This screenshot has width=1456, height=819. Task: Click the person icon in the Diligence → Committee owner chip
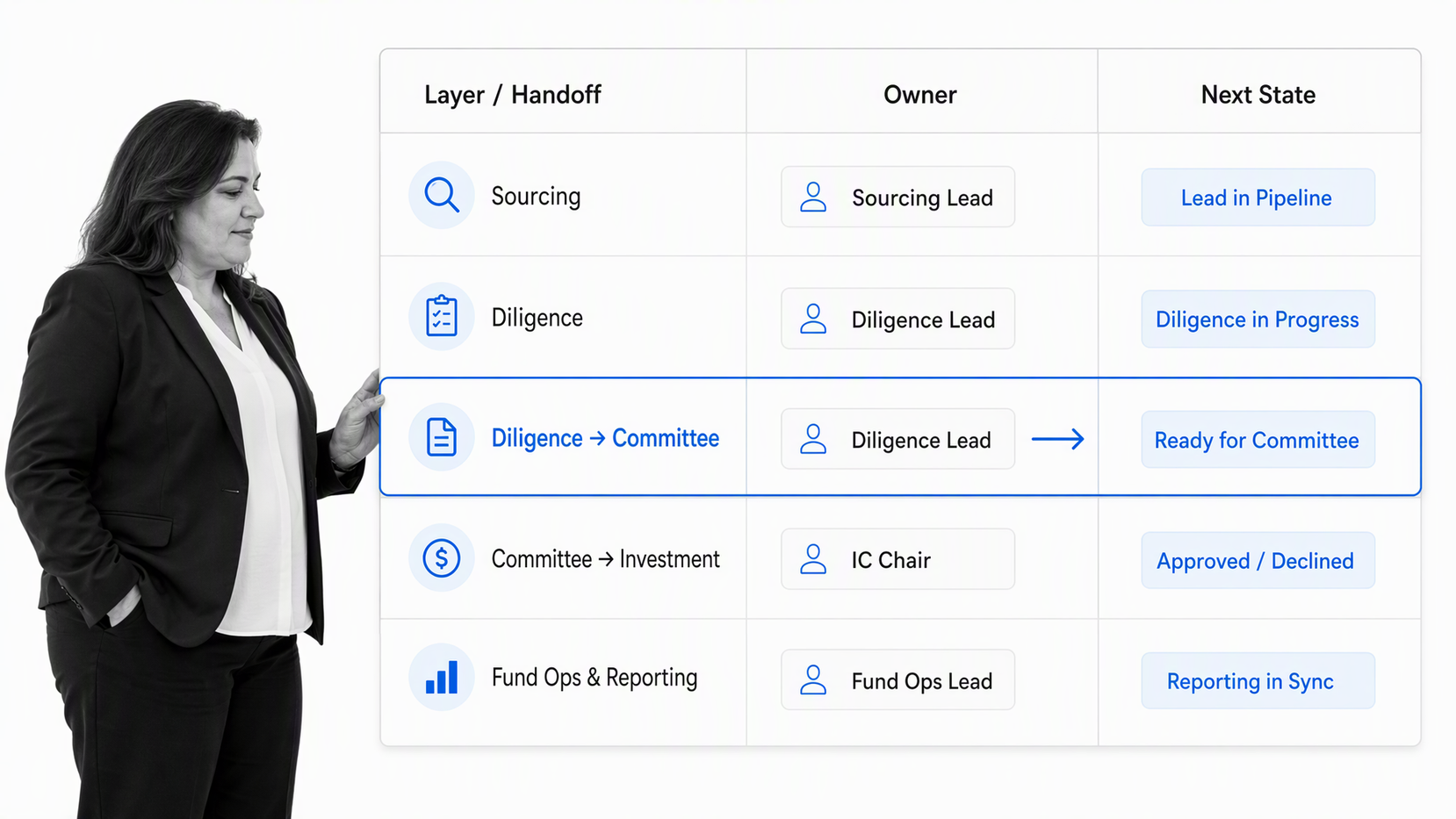pyautogui.click(x=813, y=439)
